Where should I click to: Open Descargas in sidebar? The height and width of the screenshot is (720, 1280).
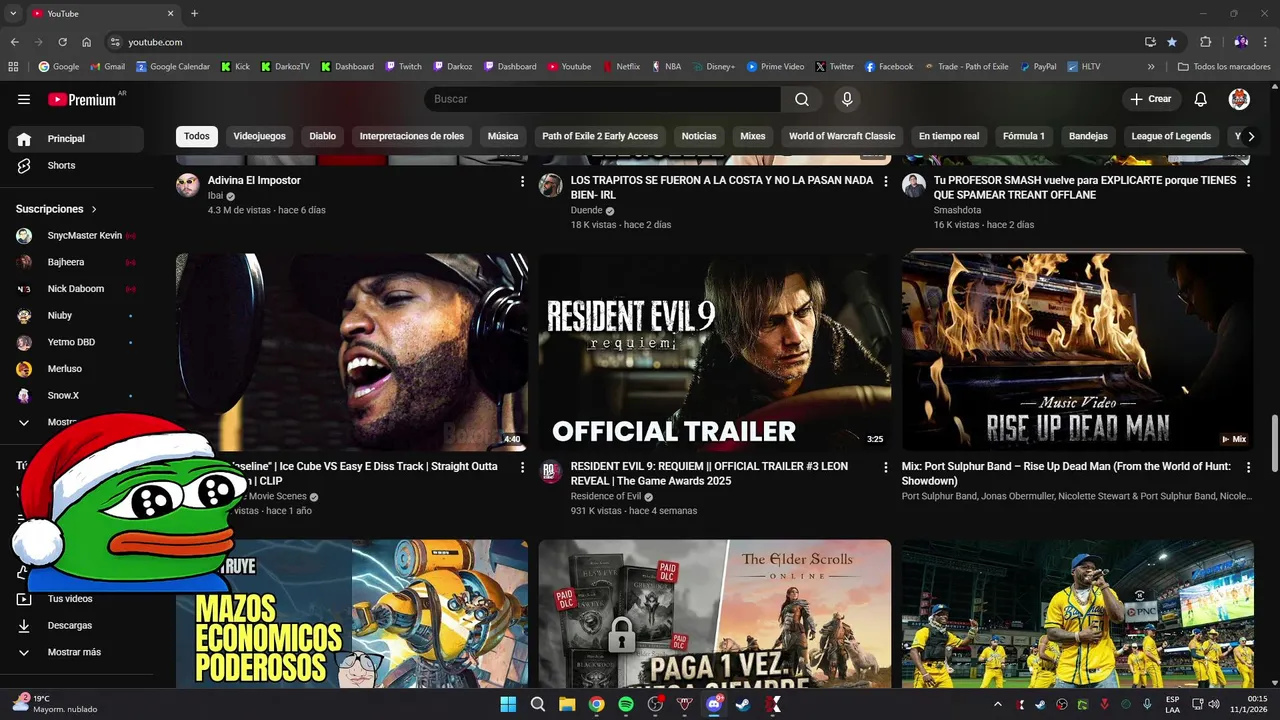[76, 625]
